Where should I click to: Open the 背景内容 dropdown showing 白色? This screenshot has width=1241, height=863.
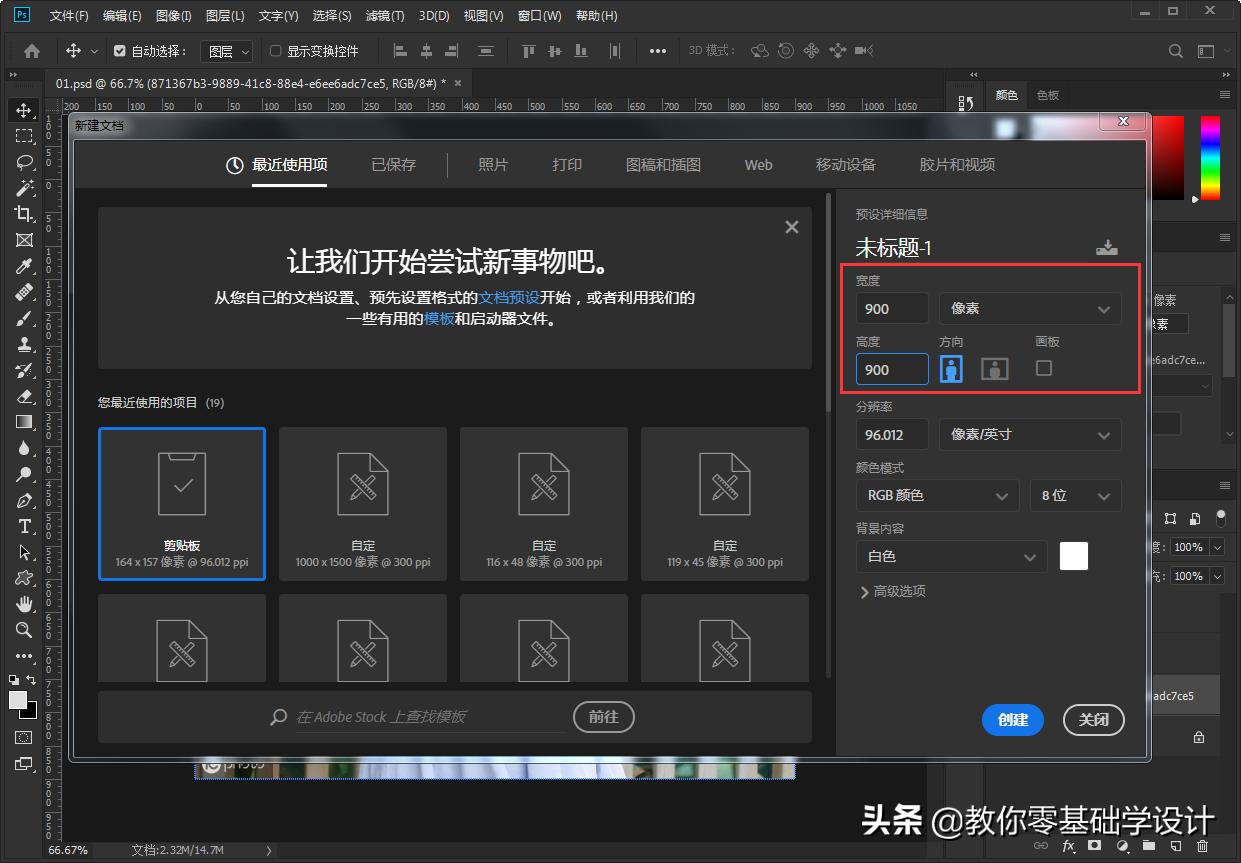pyautogui.click(x=950, y=556)
